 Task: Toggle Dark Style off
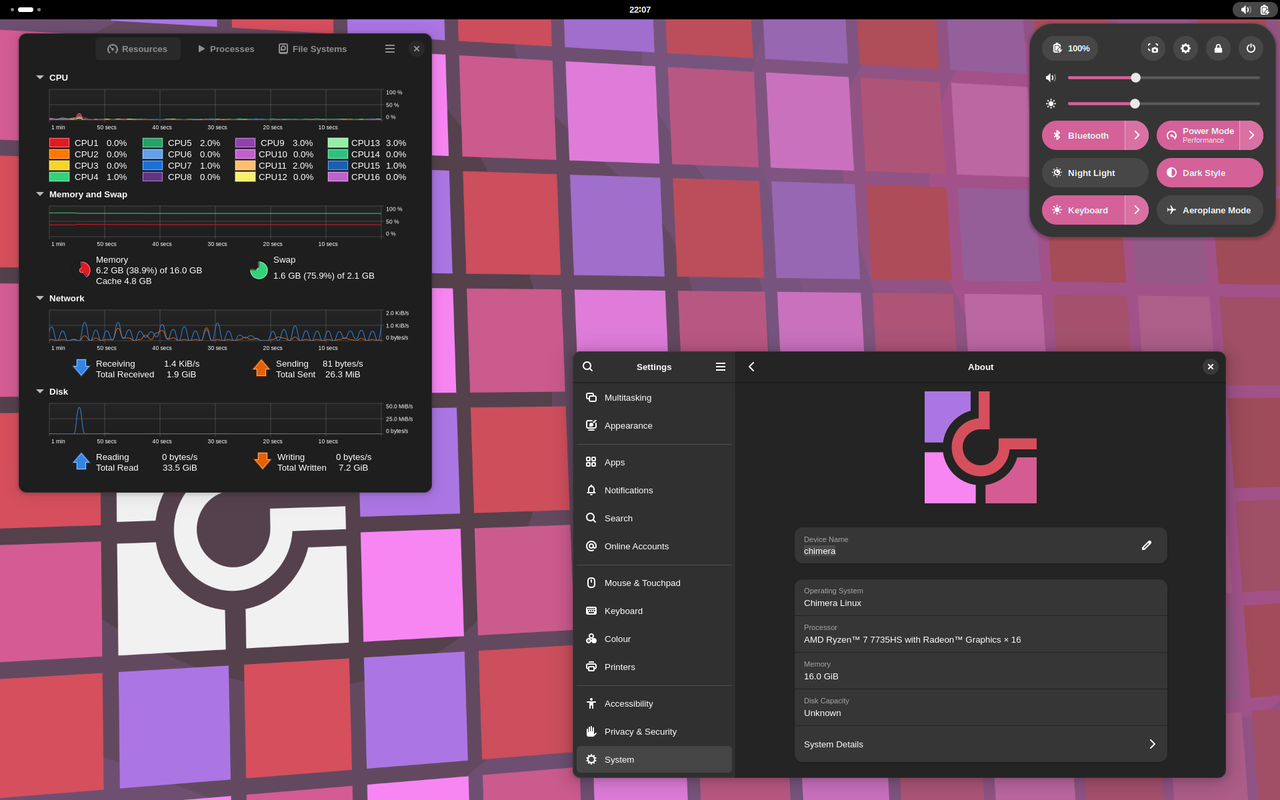[1210, 173]
